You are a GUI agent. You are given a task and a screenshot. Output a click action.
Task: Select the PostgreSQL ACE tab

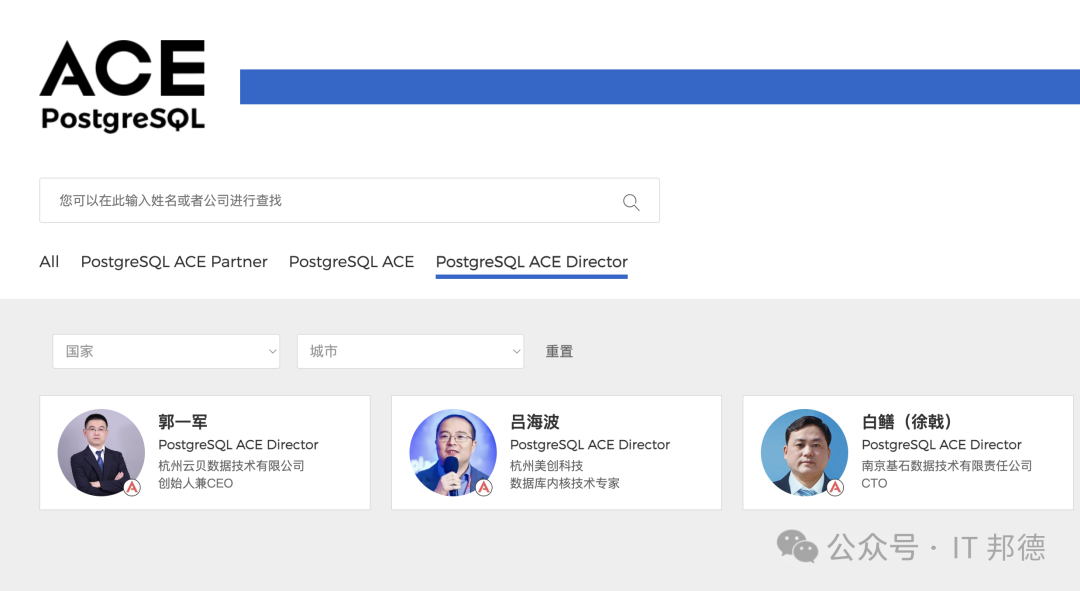[x=351, y=262]
